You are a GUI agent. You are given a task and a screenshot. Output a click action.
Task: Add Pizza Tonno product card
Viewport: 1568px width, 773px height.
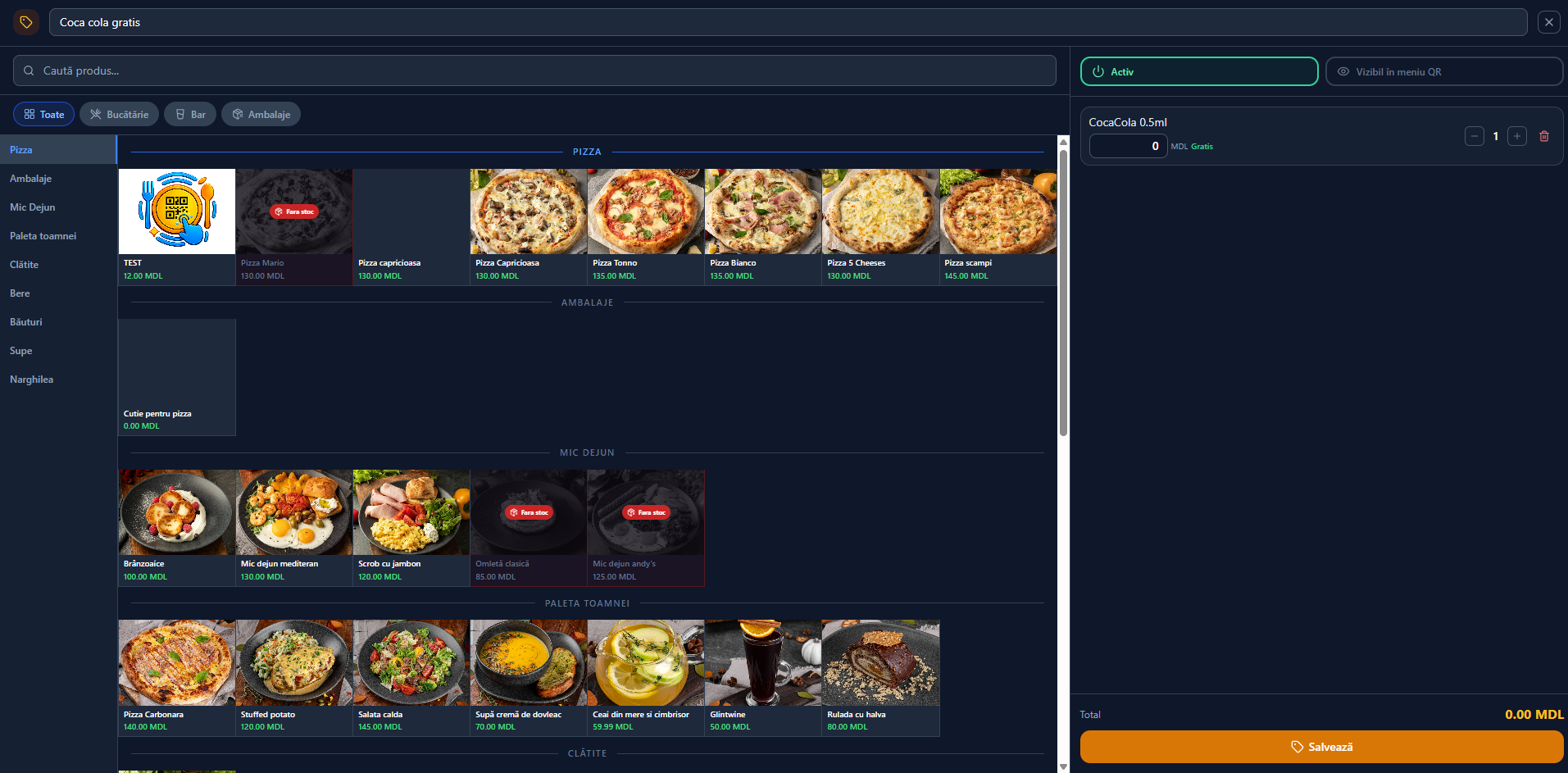point(646,227)
